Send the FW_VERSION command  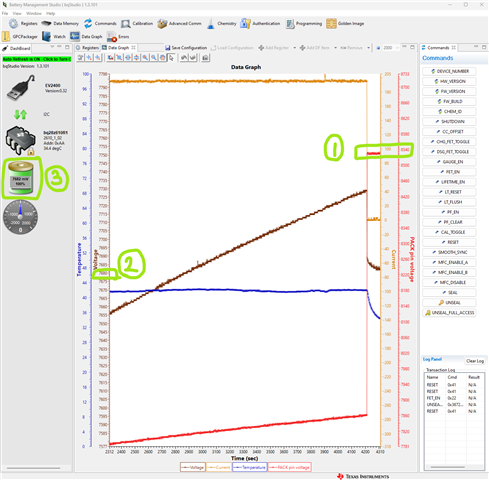[x=449, y=91]
